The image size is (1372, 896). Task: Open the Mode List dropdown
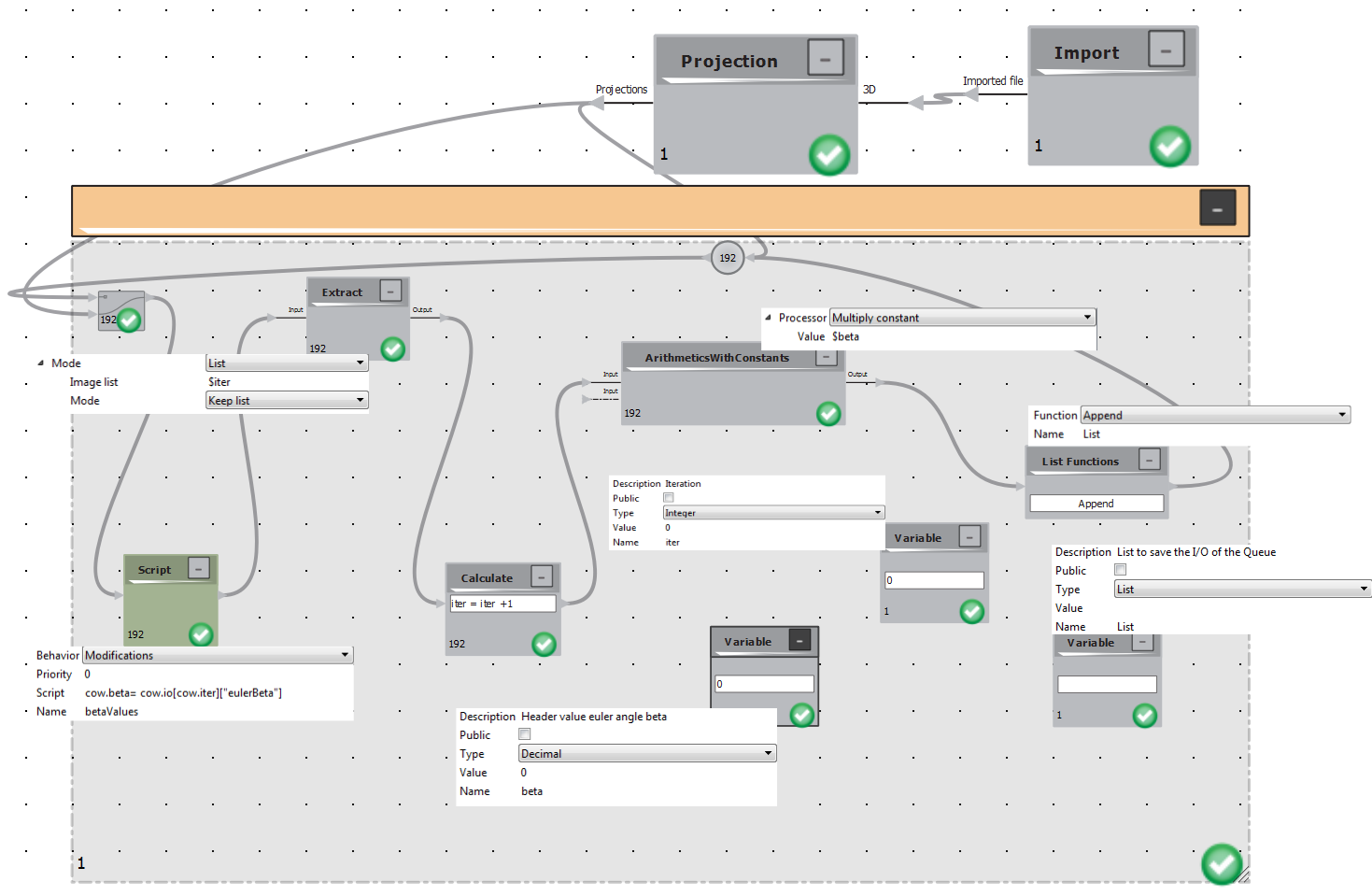tap(287, 363)
